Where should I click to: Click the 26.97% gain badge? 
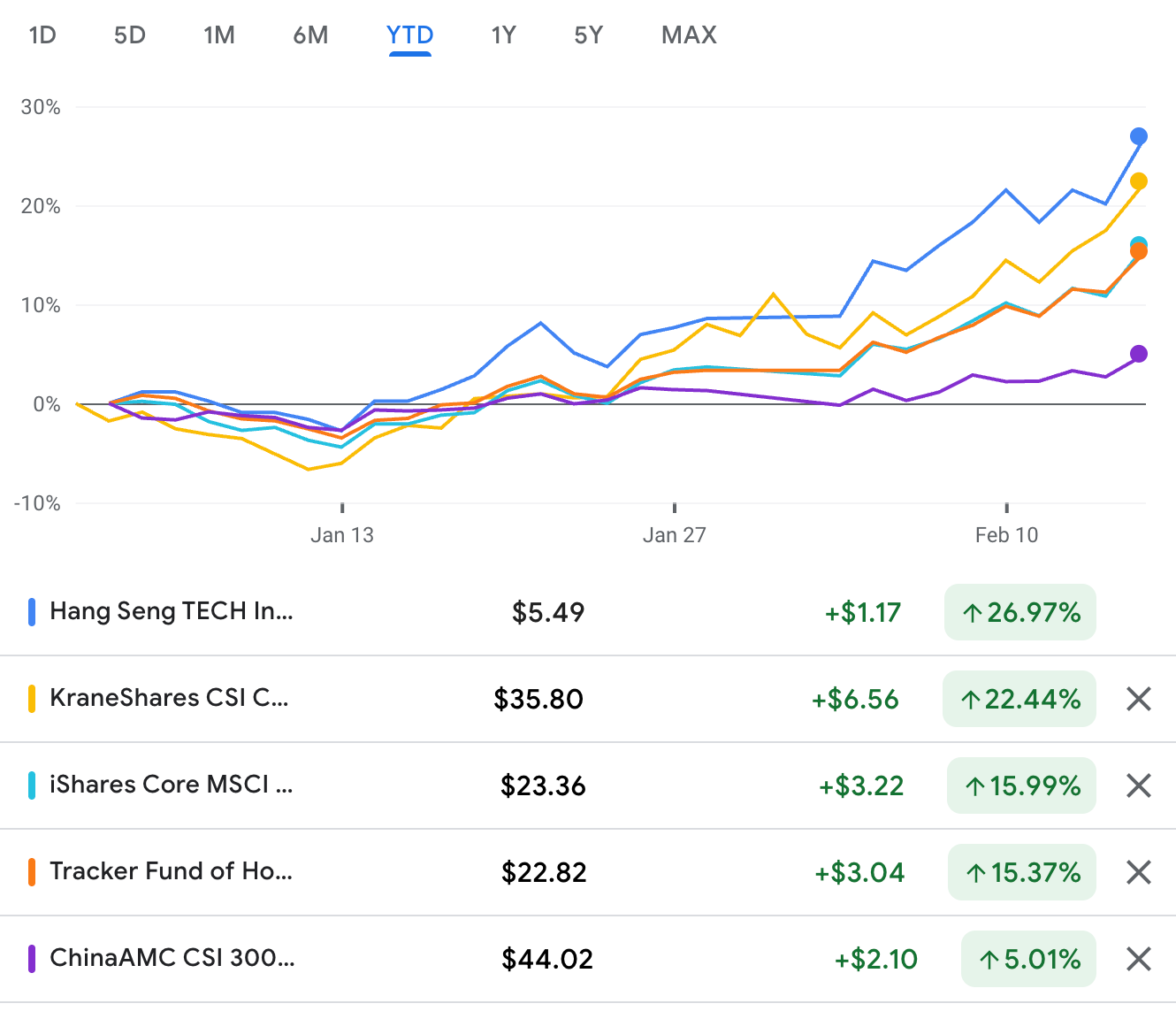coord(1020,612)
